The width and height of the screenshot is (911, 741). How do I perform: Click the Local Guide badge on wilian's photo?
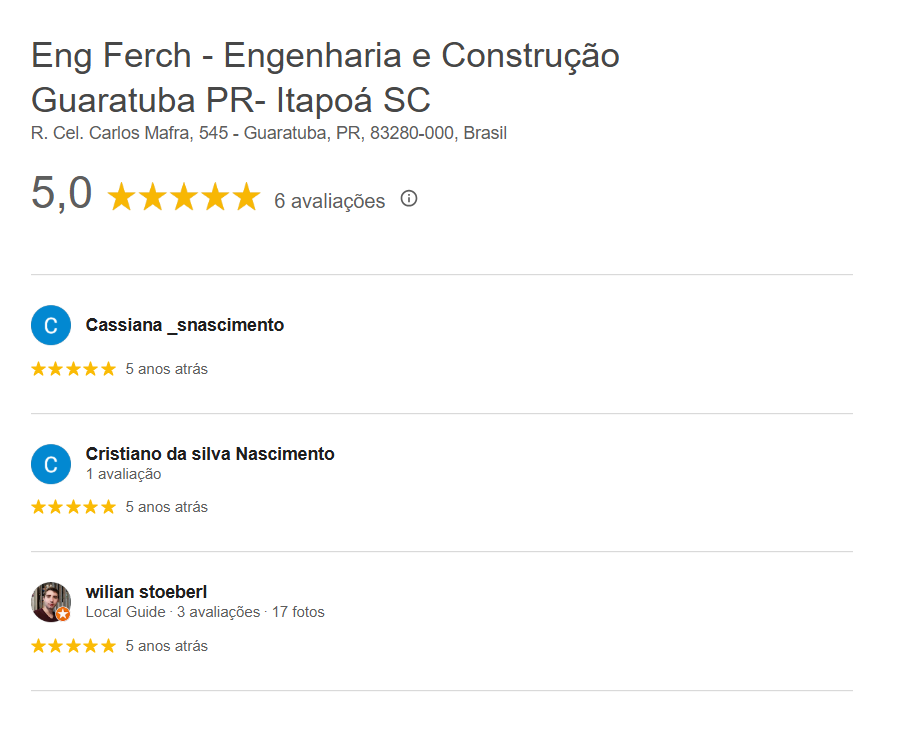pyautogui.click(x=63, y=614)
